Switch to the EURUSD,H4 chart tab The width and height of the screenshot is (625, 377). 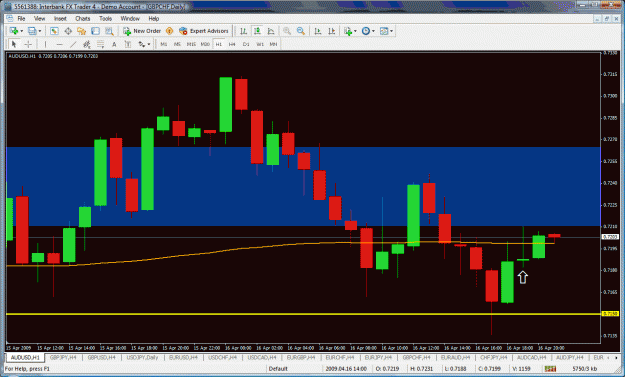[x=183, y=357]
